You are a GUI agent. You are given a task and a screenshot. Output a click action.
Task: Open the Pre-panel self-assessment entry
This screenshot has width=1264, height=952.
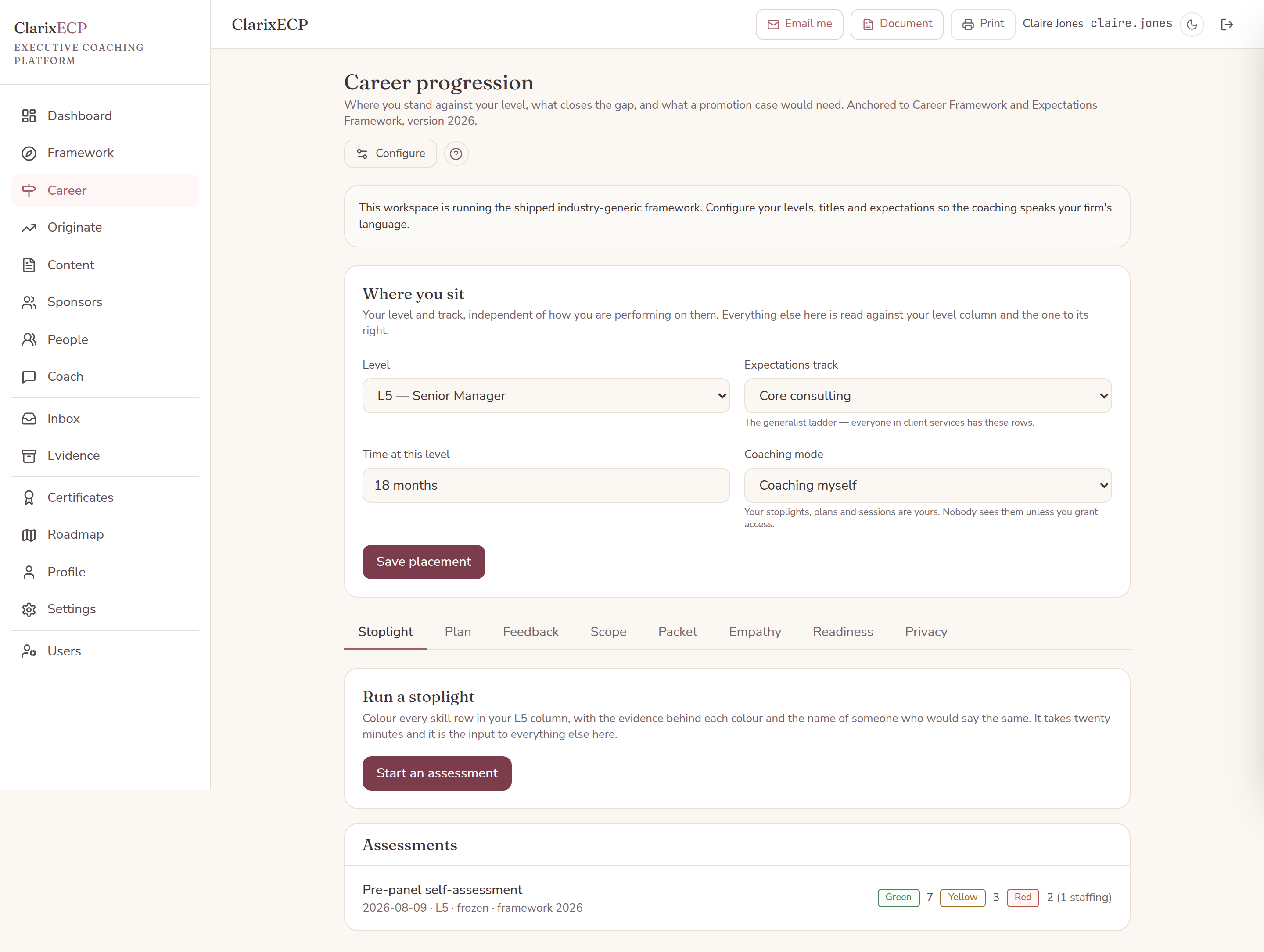[736, 898]
